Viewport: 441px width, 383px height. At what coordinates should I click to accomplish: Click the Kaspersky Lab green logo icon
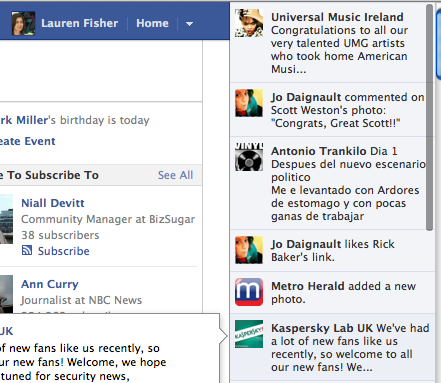249,334
